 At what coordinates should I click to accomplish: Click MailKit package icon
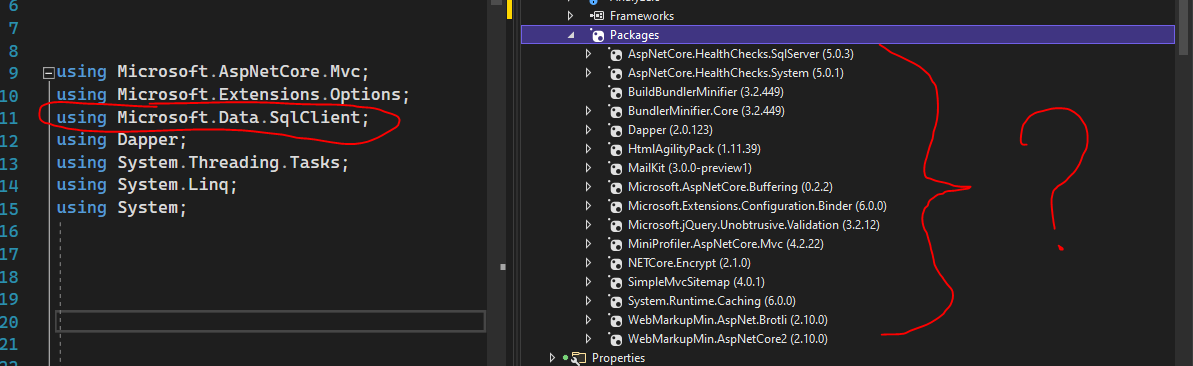616,168
